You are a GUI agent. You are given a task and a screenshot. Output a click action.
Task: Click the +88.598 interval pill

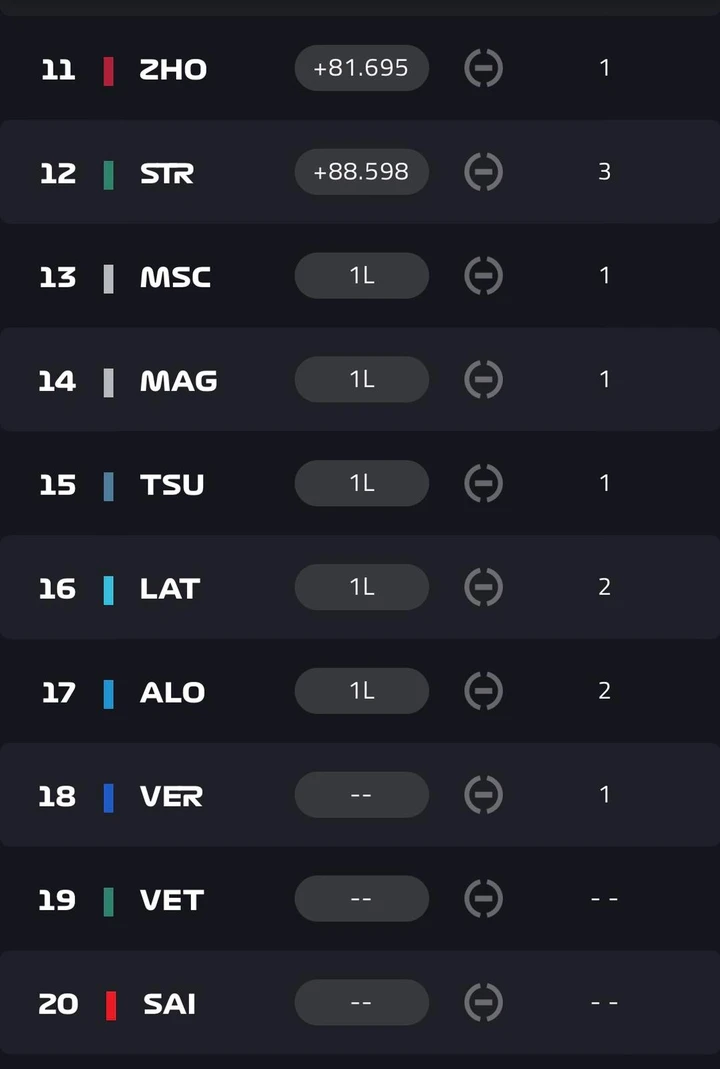pyautogui.click(x=361, y=172)
